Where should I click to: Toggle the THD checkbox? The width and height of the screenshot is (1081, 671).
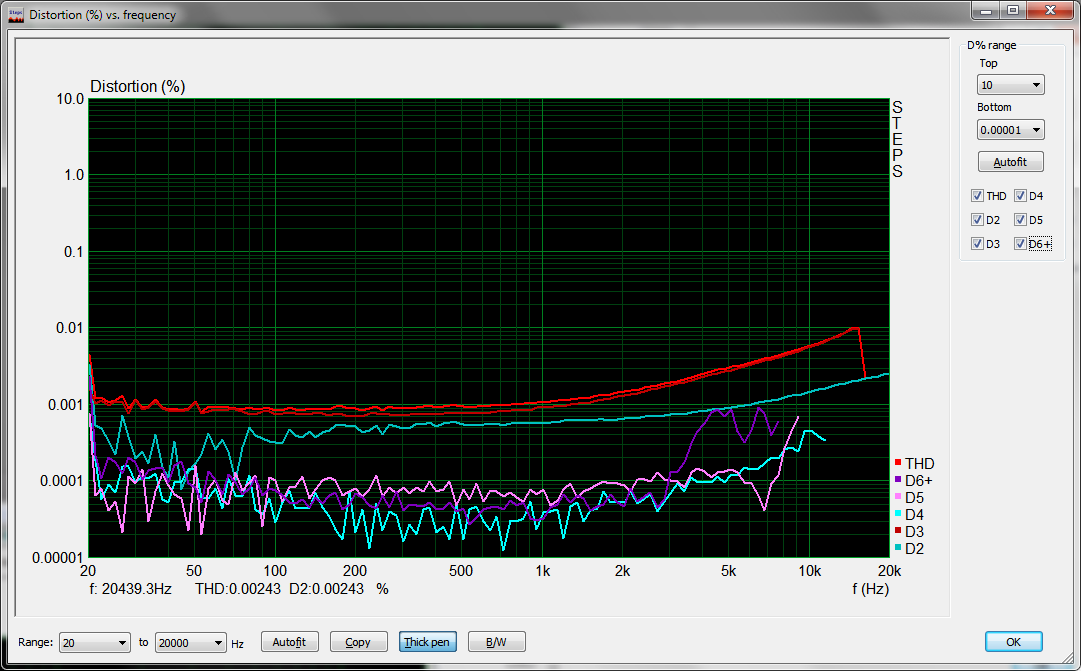977,196
